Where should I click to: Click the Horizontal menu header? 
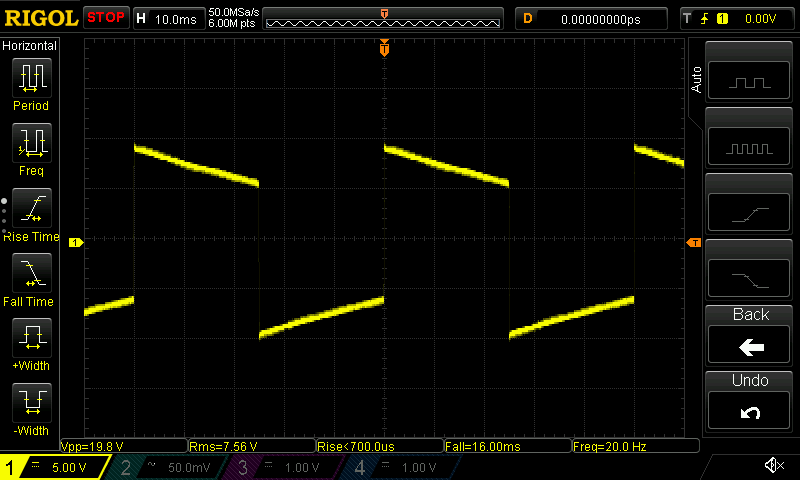point(30,46)
